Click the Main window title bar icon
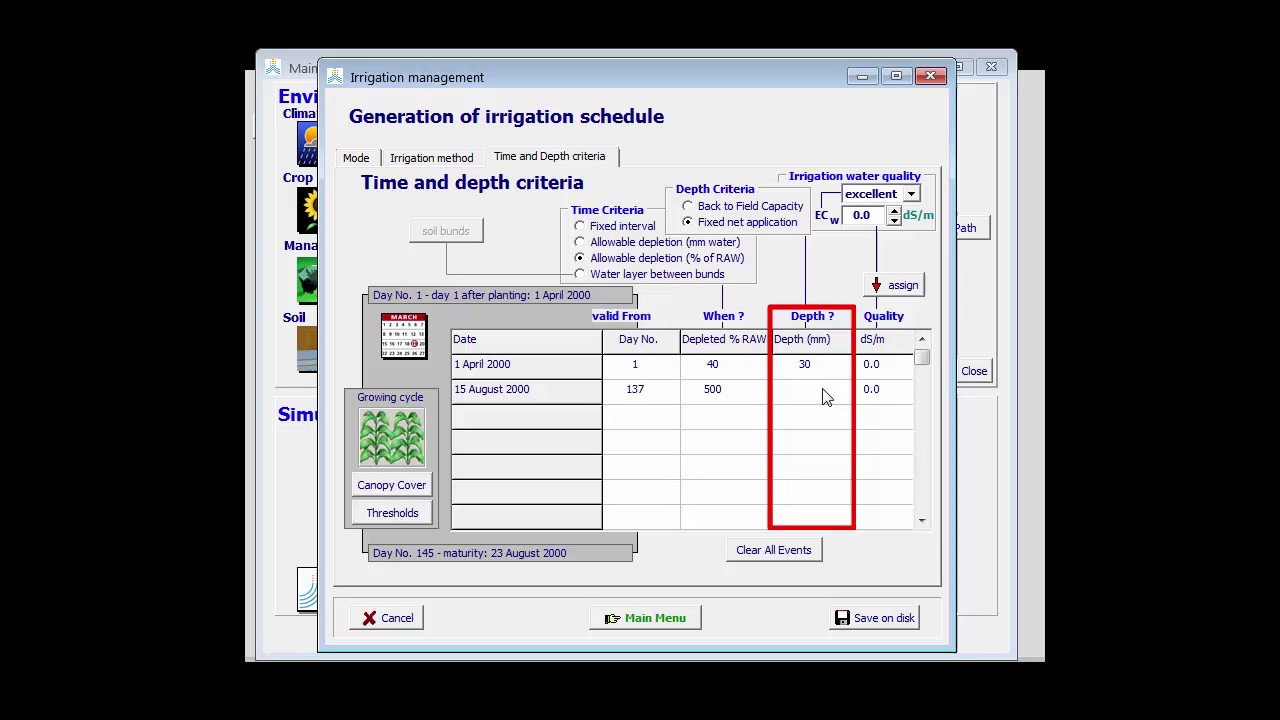The width and height of the screenshot is (1280, 720). [273, 68]
